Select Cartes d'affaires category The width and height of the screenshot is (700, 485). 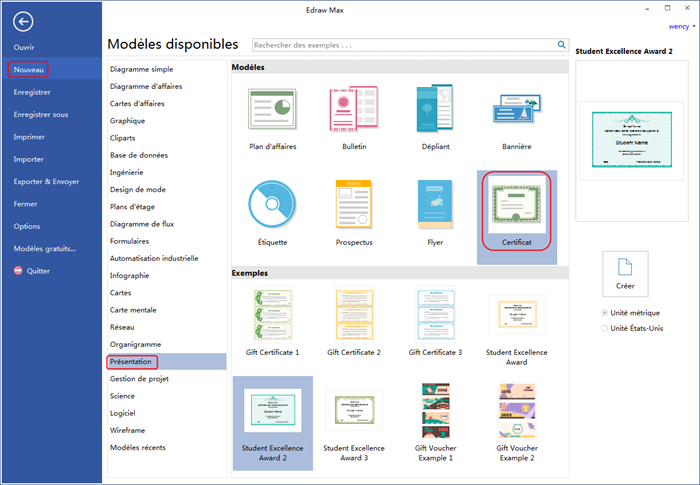tap(137, 104)
